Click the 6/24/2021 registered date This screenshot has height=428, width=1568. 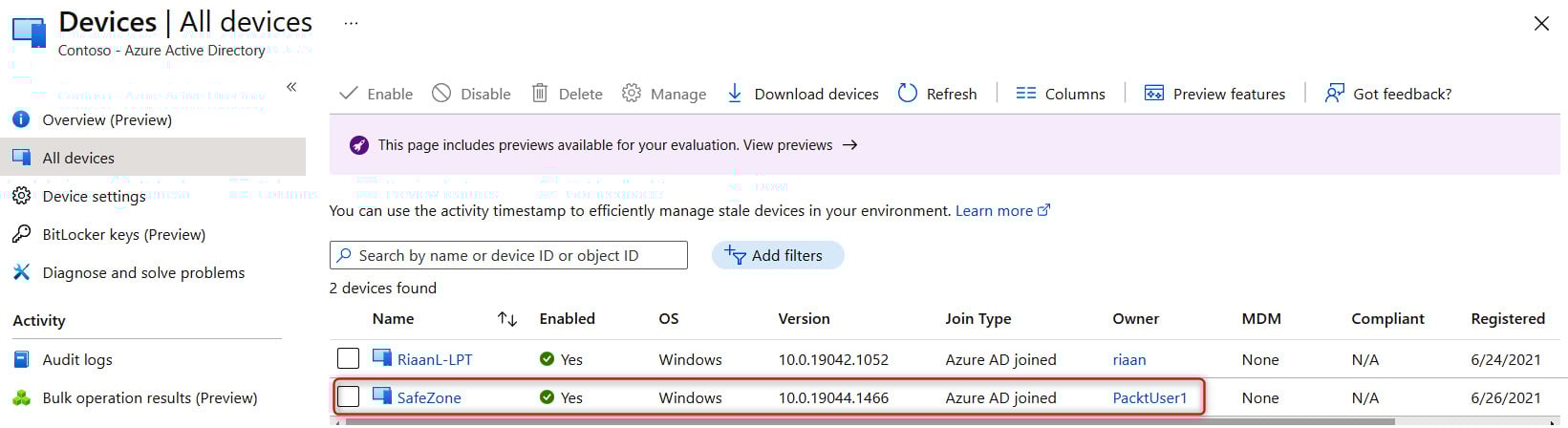click(1506, 359)
